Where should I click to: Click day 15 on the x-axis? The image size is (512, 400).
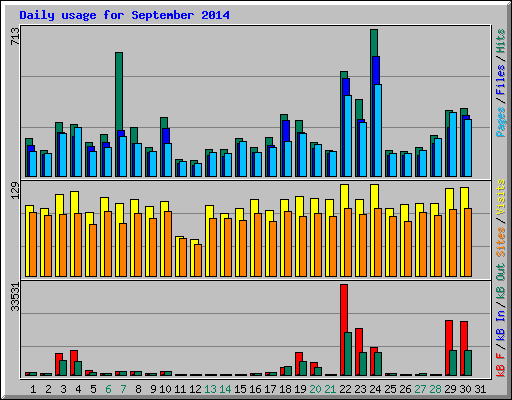(x=240, y=389)
